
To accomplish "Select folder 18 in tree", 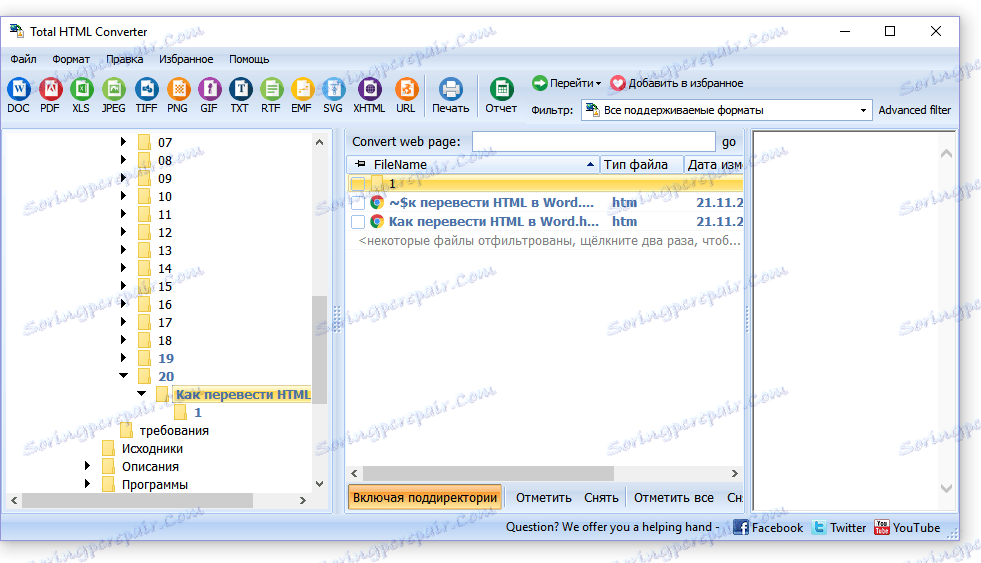I will tap(165, 340).
